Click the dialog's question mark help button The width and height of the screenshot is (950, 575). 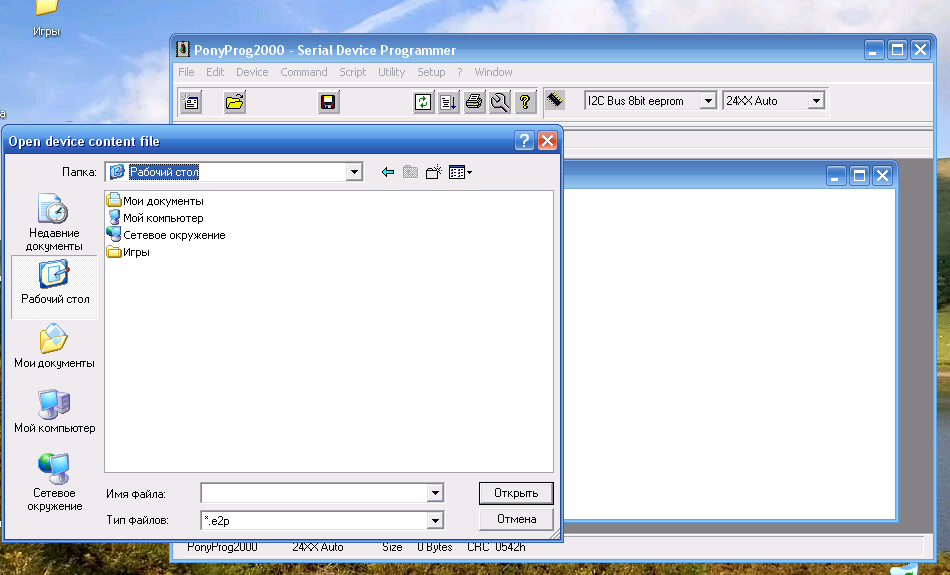(x=524, y=141)
